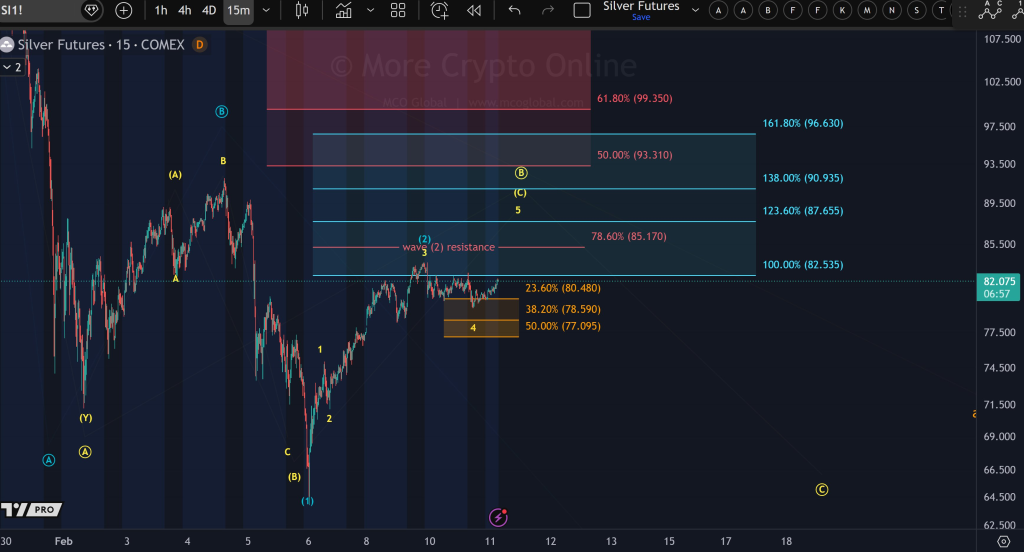The image size is (1024, 552).
Task: Switch to the 1h timeframe
Action: pyautogui.click(x=161, y=10)
